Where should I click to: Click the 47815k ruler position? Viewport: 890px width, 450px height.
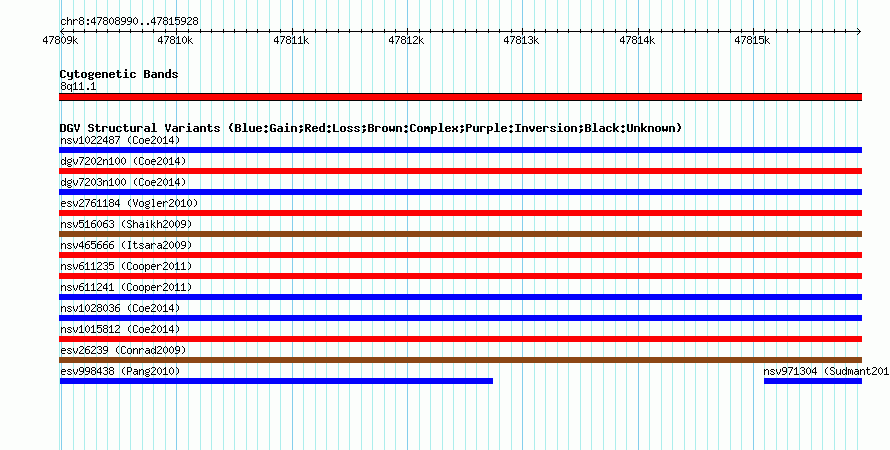(x=753, y=40)
